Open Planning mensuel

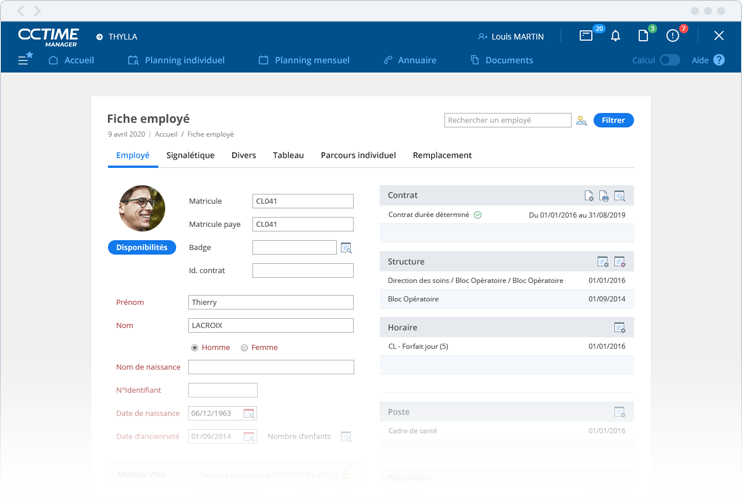(x=304, y=61)
